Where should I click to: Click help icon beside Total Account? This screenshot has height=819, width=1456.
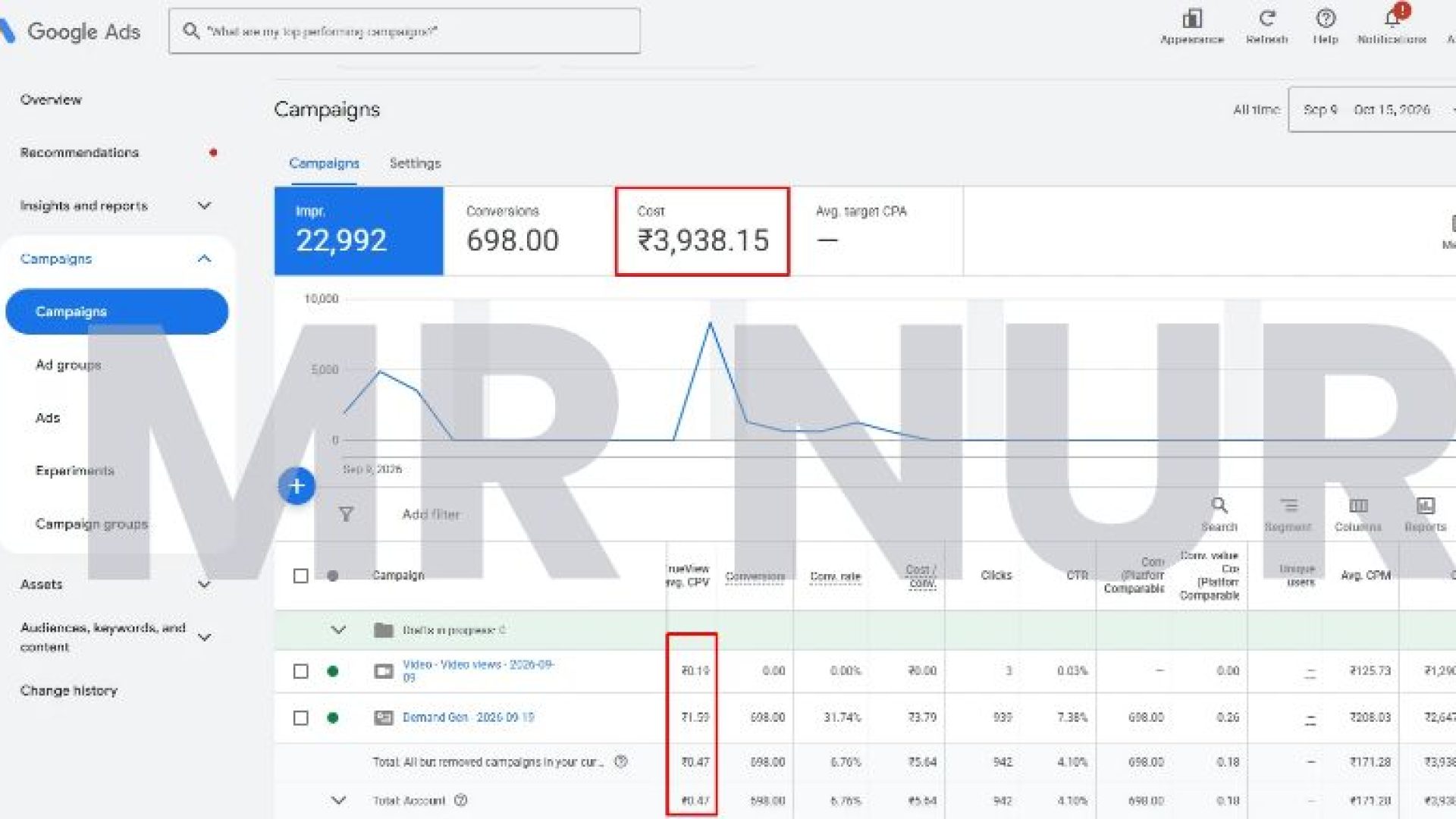click(x=460, y=800)
